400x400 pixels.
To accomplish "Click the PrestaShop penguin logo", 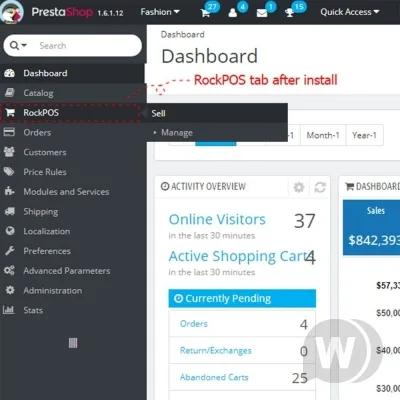I will coord(11,12).
